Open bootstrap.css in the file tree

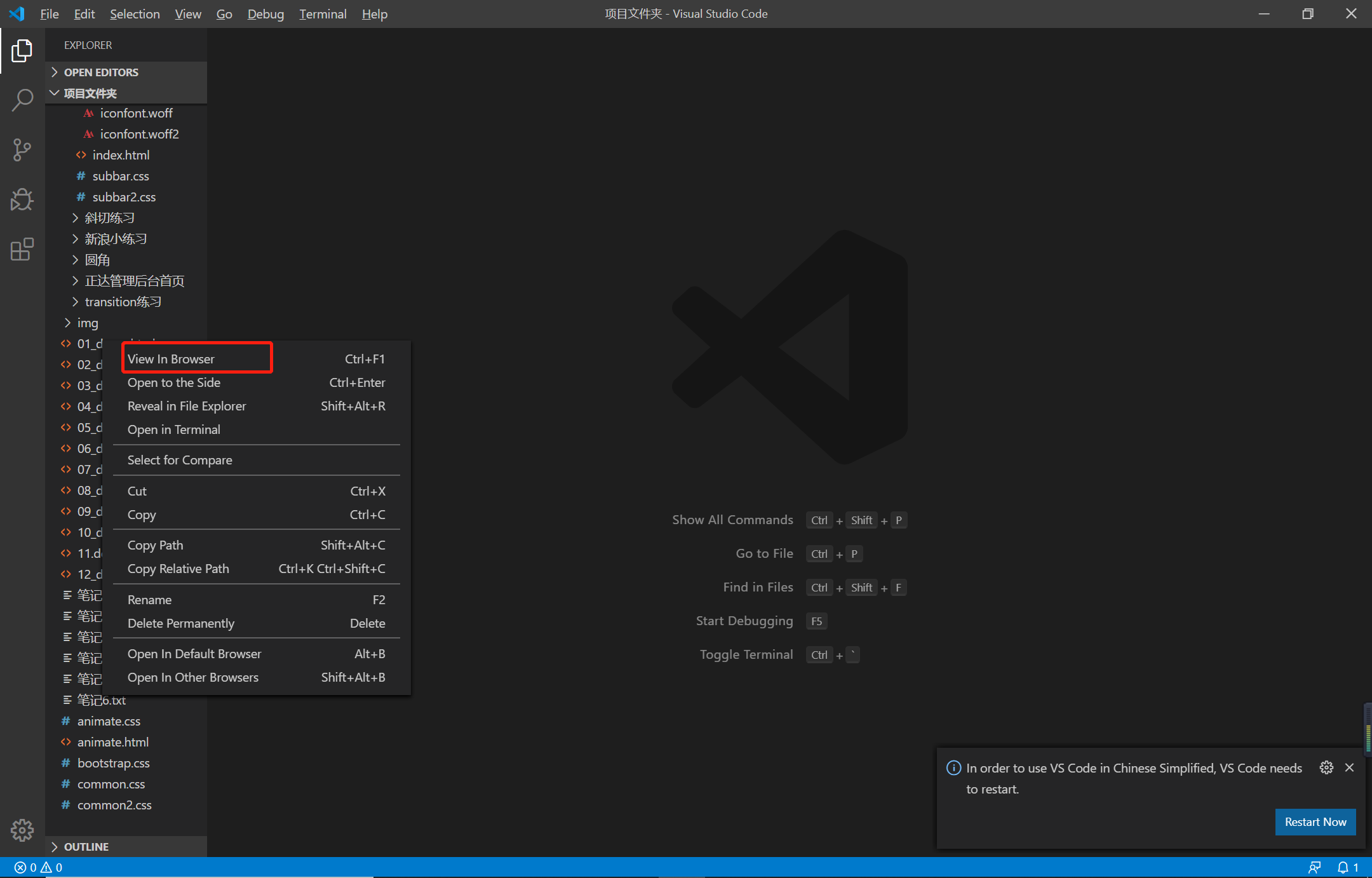113,763
